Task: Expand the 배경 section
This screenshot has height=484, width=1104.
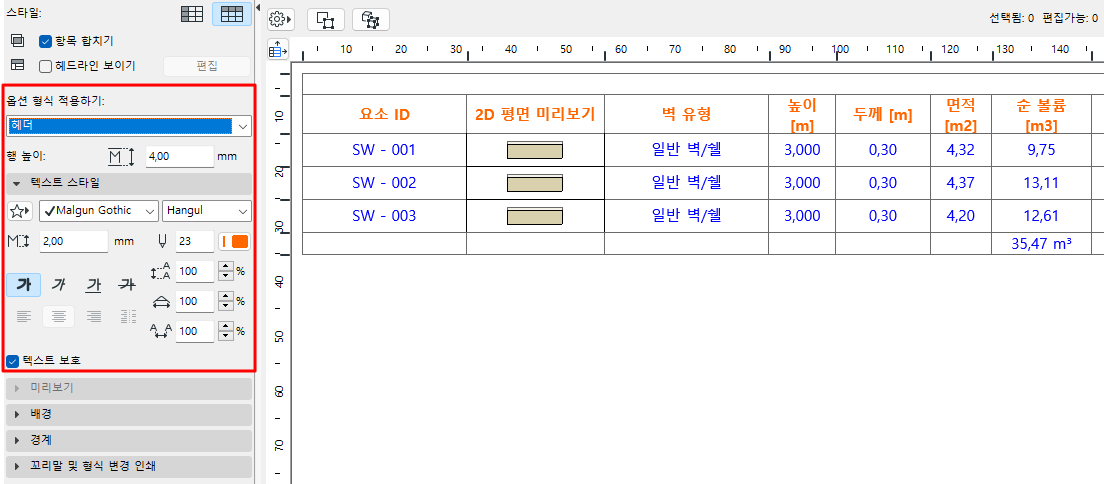Action: [x=129, y=414]
